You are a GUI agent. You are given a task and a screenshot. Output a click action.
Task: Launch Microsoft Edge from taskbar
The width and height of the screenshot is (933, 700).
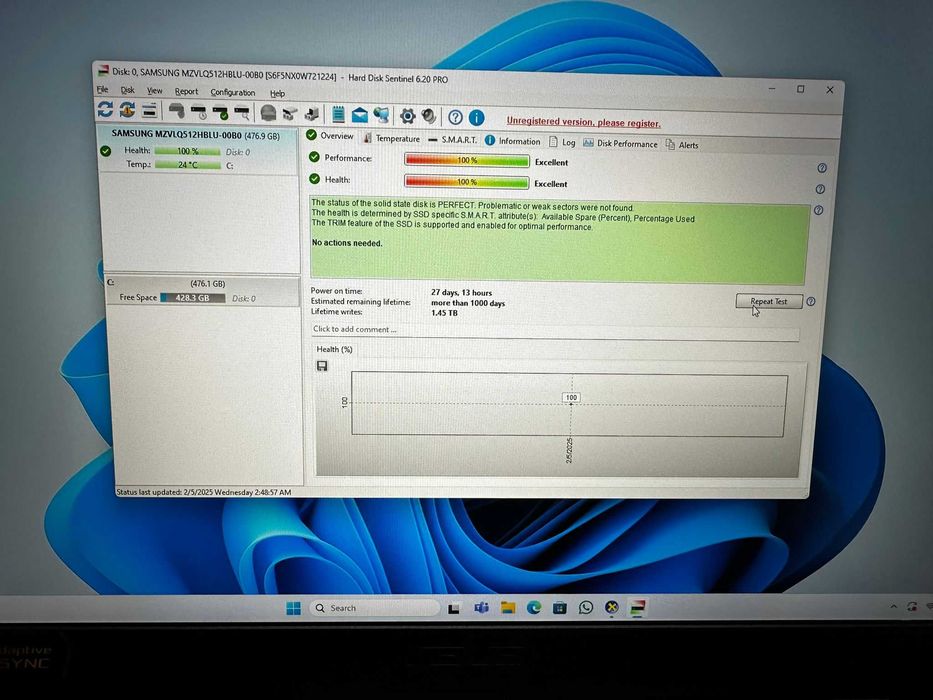point(534,608)
